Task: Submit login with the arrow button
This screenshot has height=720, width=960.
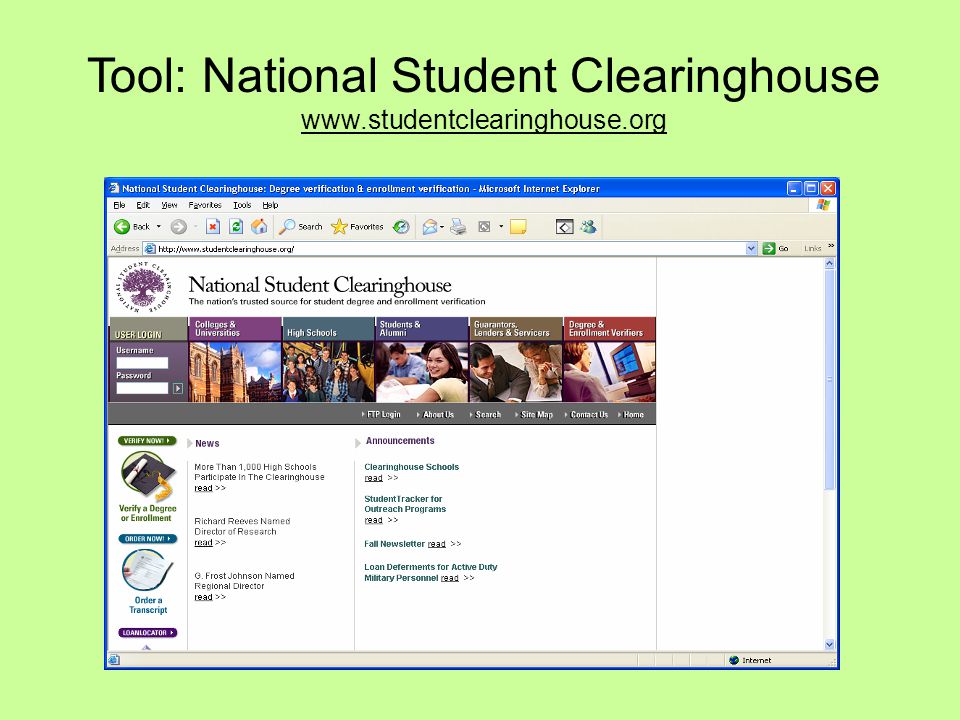Action: (178, 388)
